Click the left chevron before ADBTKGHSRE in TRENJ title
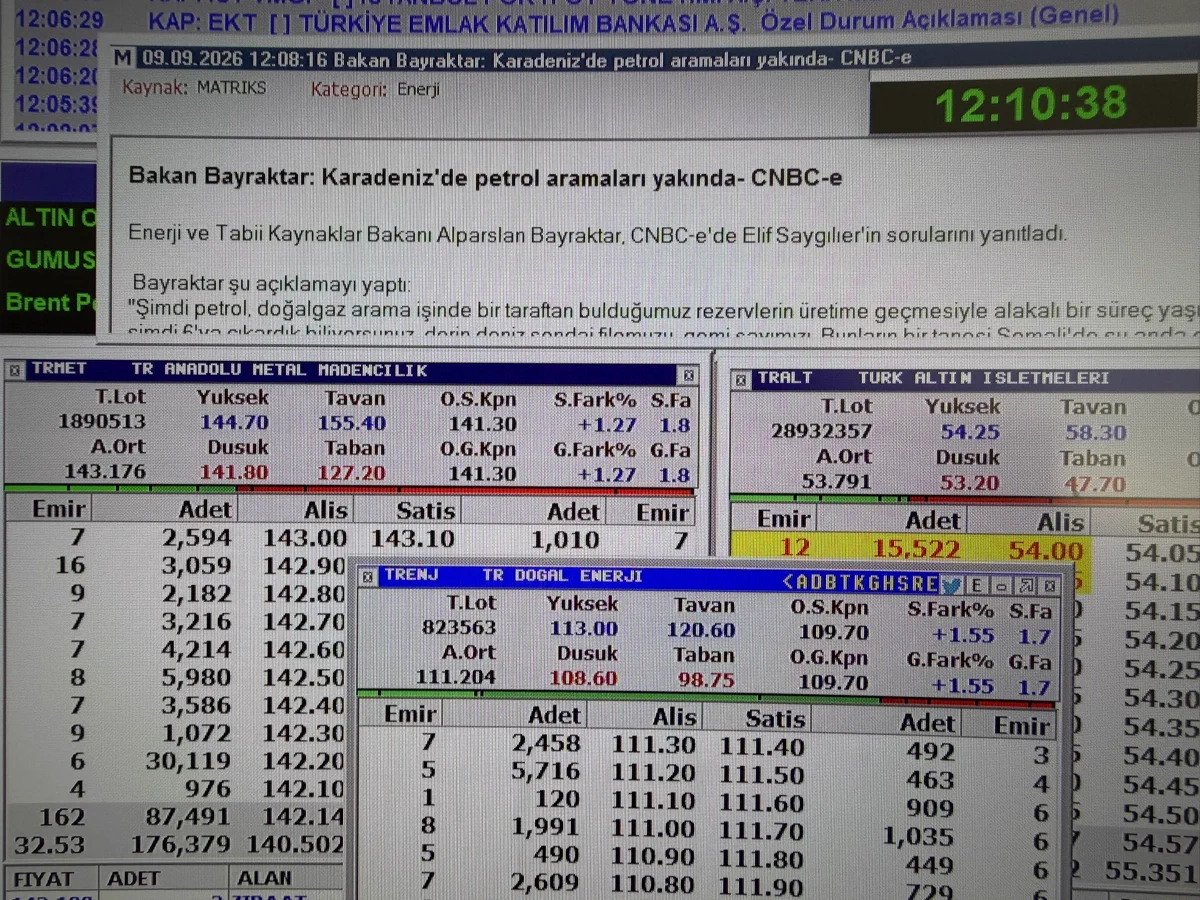The image size is (1200, 900). (787, 583)
